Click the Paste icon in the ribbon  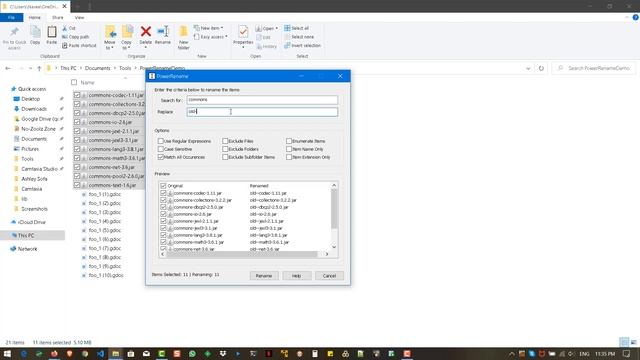coord(52,32)
